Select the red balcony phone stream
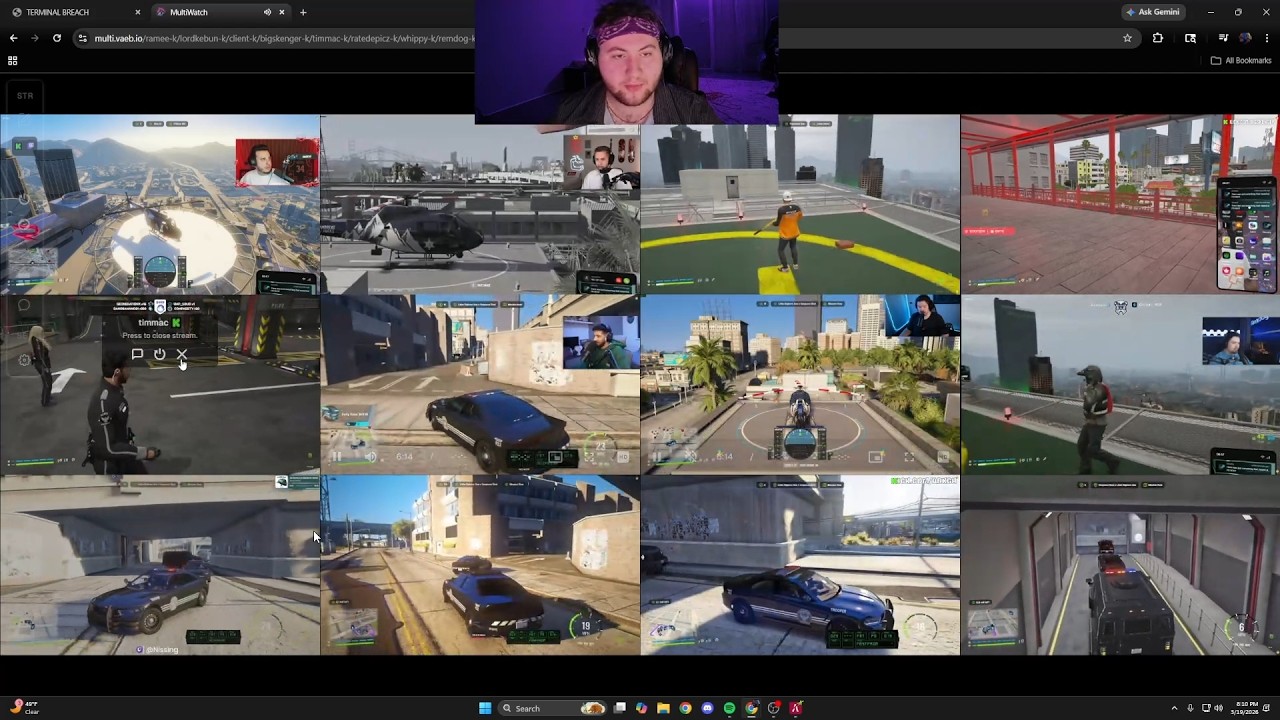 [1120, 204]
